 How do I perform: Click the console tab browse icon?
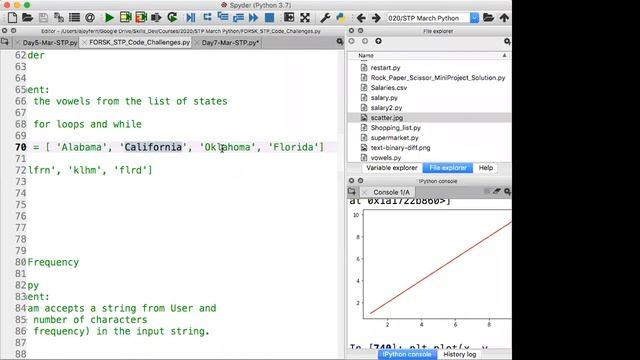click(x=352, y=191)
